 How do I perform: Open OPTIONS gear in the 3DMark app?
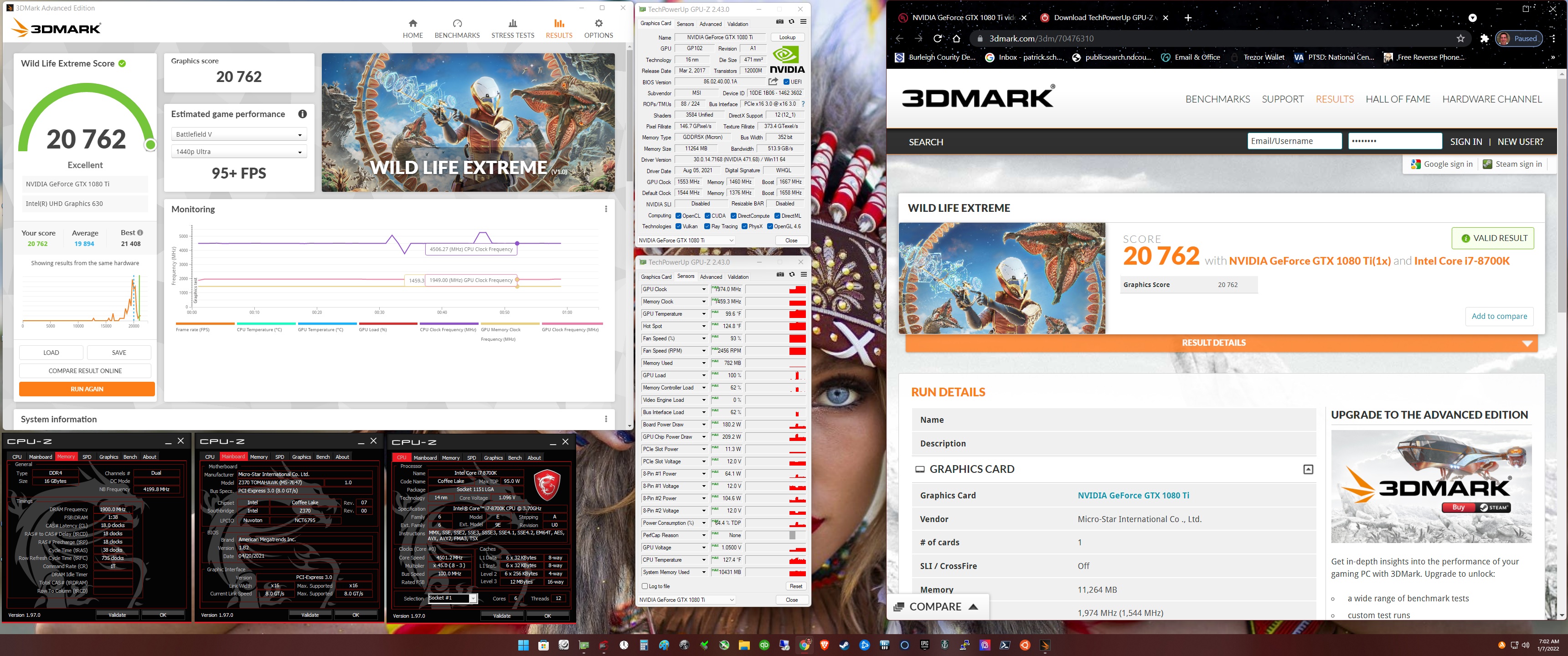coord(598,29)
